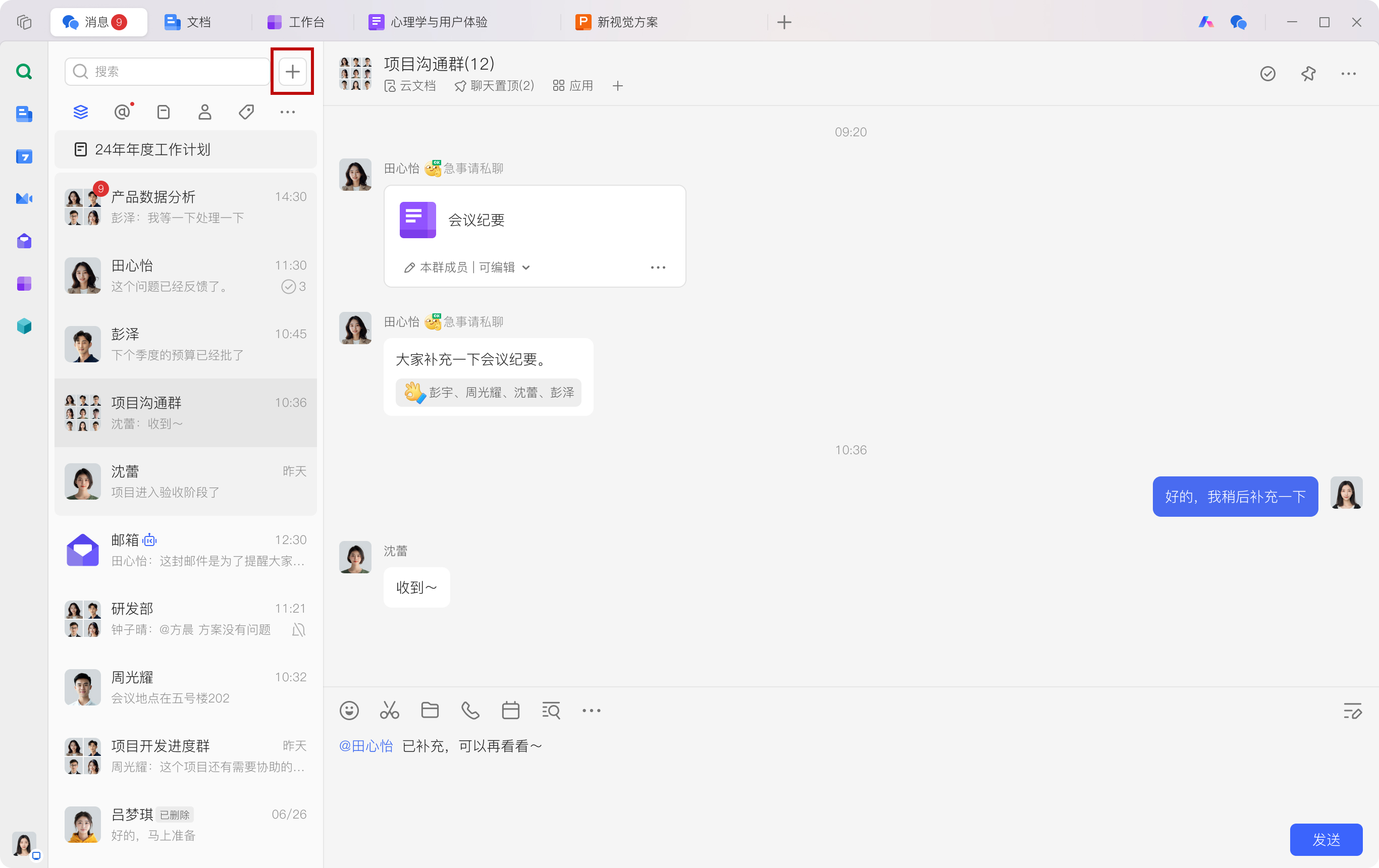This screenshot has width=1379, height=868.
Task: Open the @ mentions filter
Action: point(122,112)
